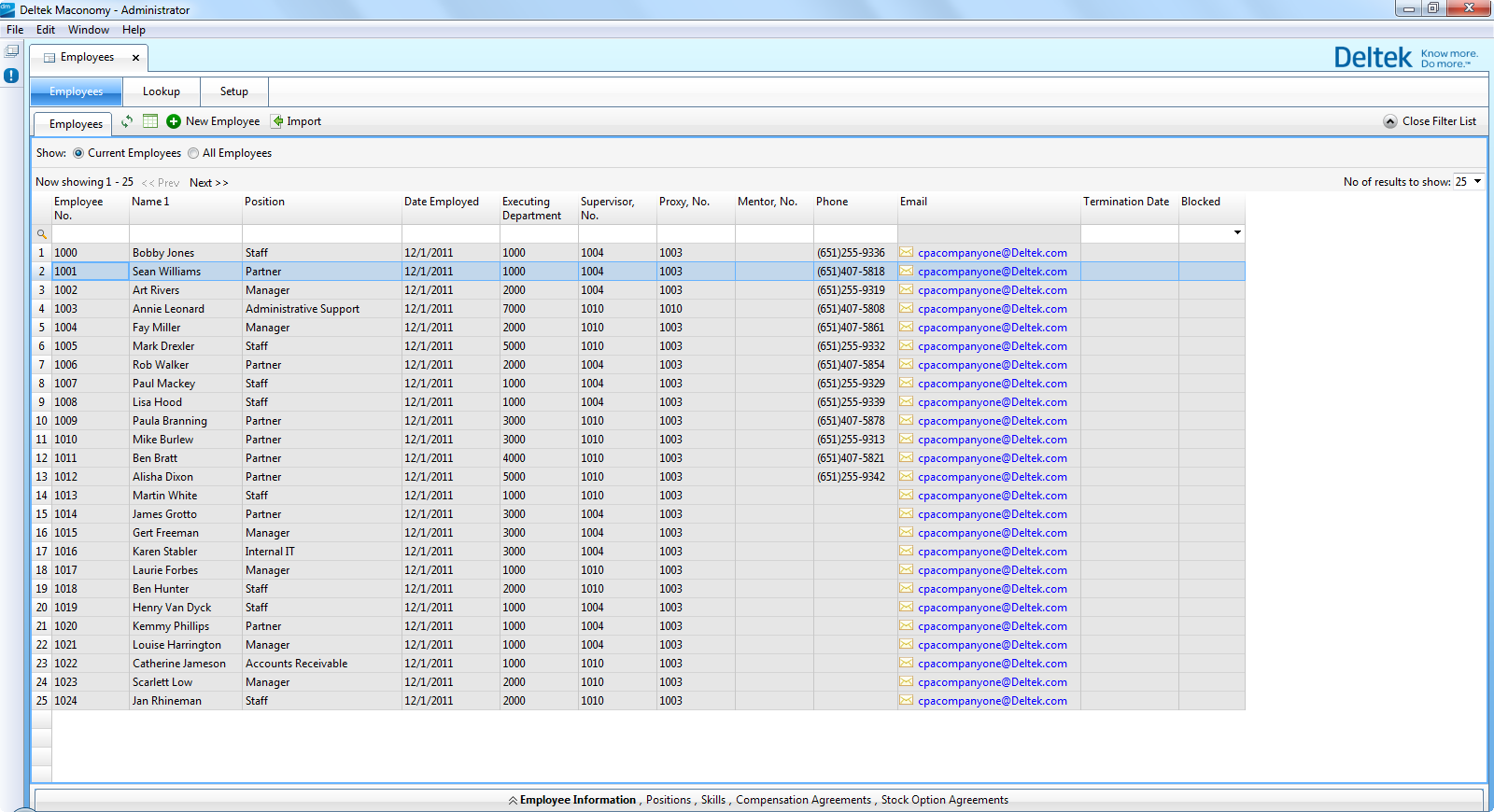Click the refresh icon in Employees toolbar
The image size is (1494, 812).
(126, 121)
